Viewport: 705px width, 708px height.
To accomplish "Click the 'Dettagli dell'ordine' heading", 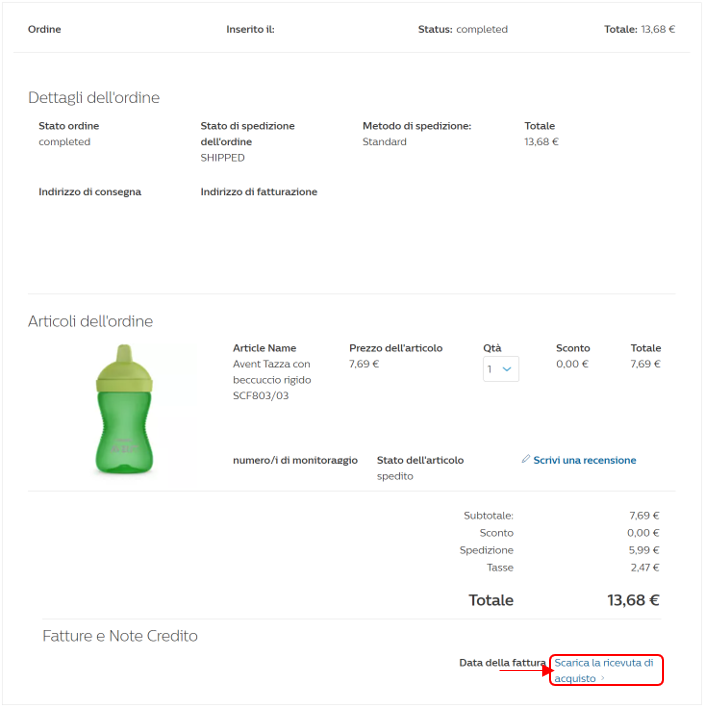I will [x=94, y=98].
